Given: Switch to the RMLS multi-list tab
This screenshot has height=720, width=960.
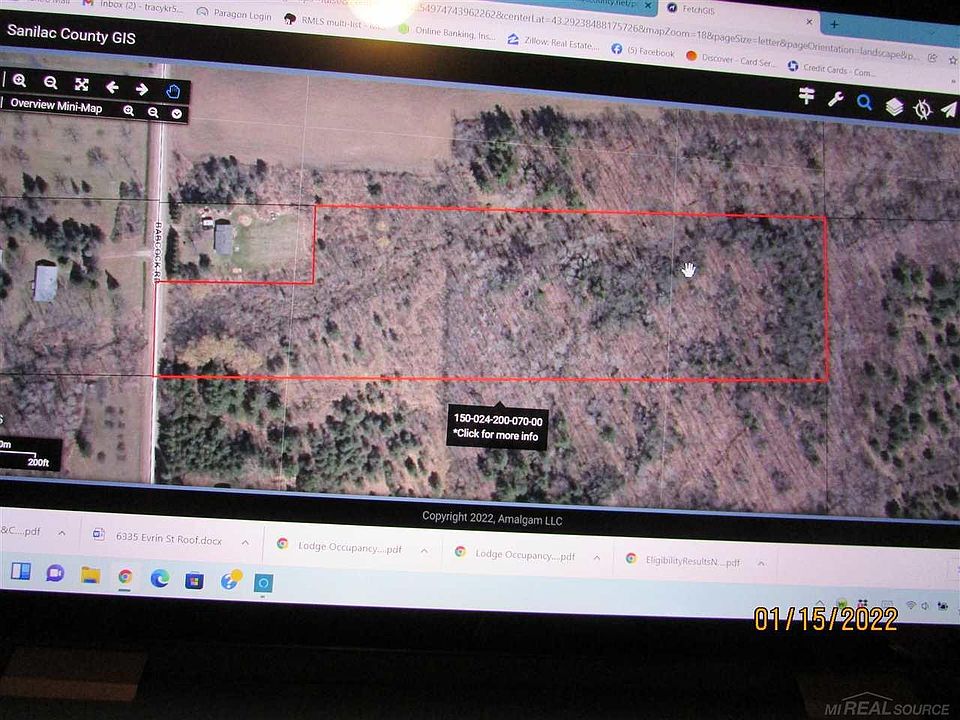Looking at the screenshot, I should tap(334, 23).
